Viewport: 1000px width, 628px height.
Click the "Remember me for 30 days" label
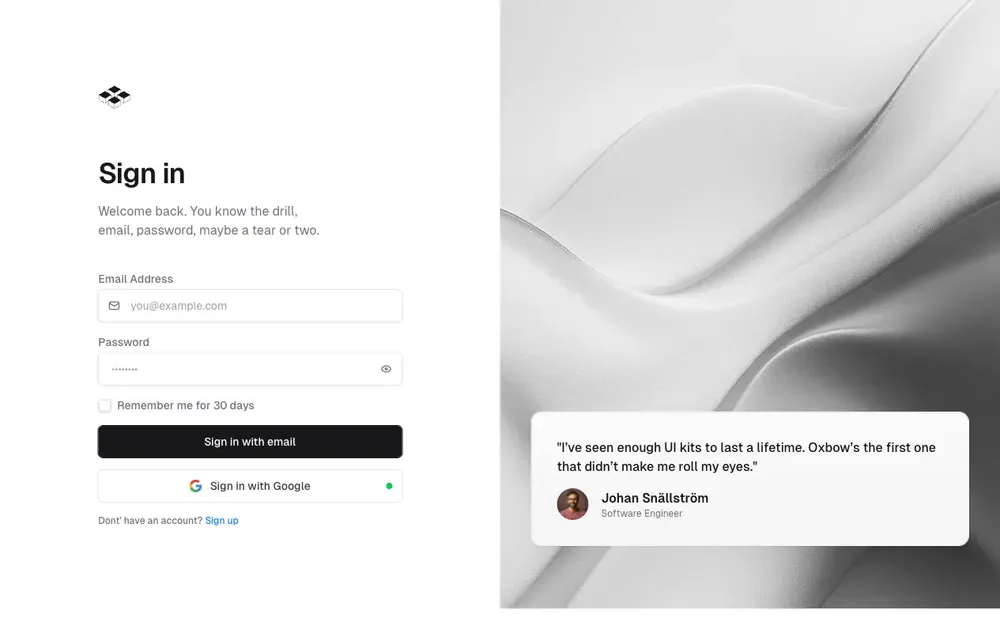pyautogui.click(x=186, y=406)
